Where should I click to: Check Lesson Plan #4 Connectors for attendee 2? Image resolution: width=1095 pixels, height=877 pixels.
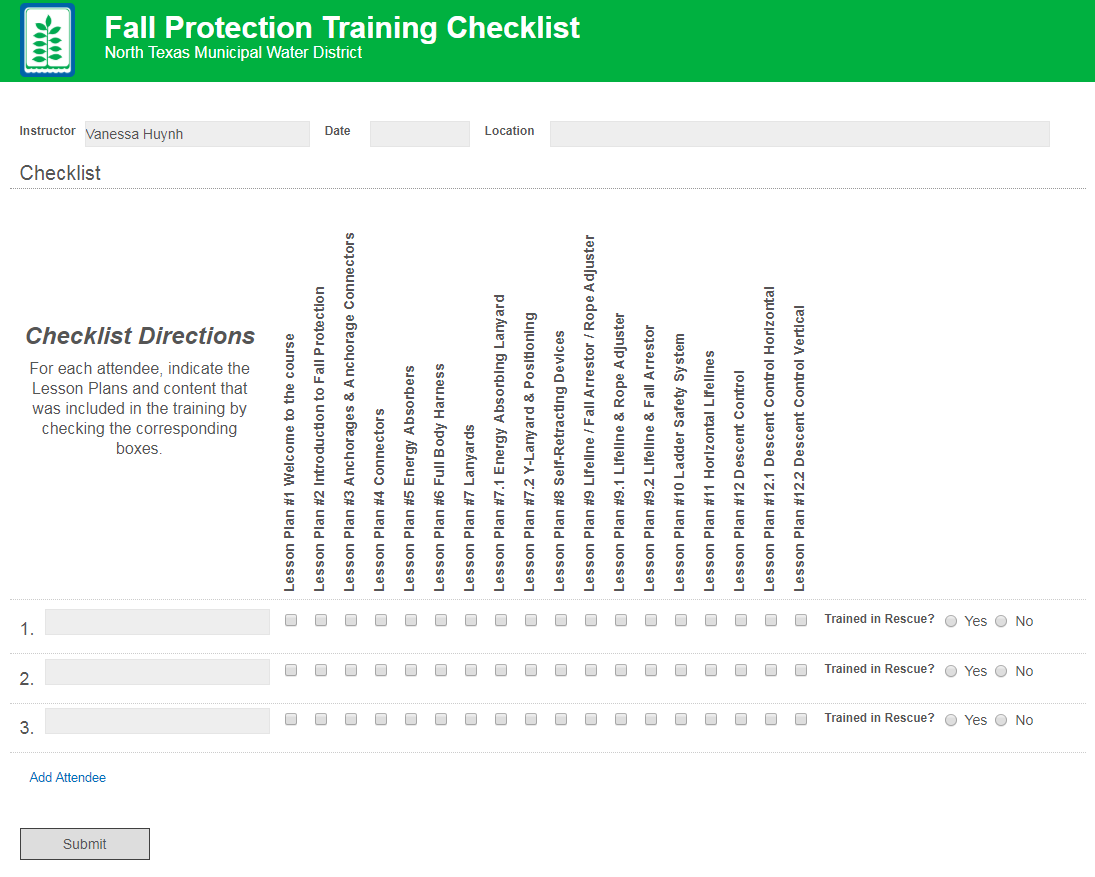tap(381, 670)
